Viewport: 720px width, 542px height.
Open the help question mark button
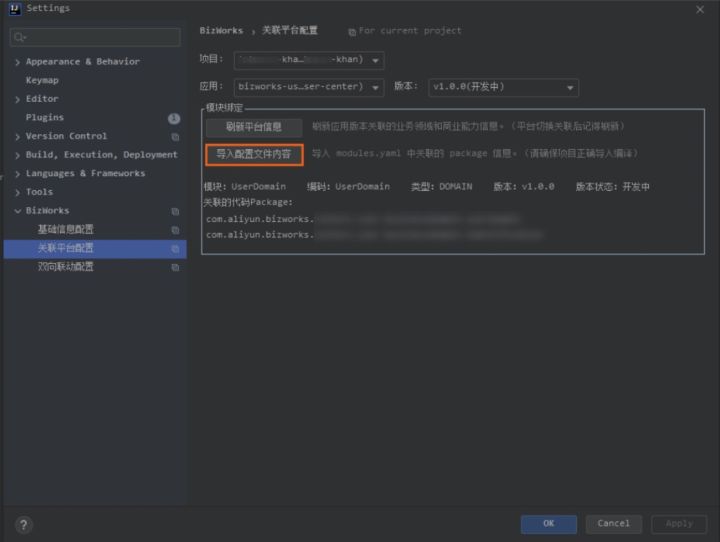click(23, 525)
